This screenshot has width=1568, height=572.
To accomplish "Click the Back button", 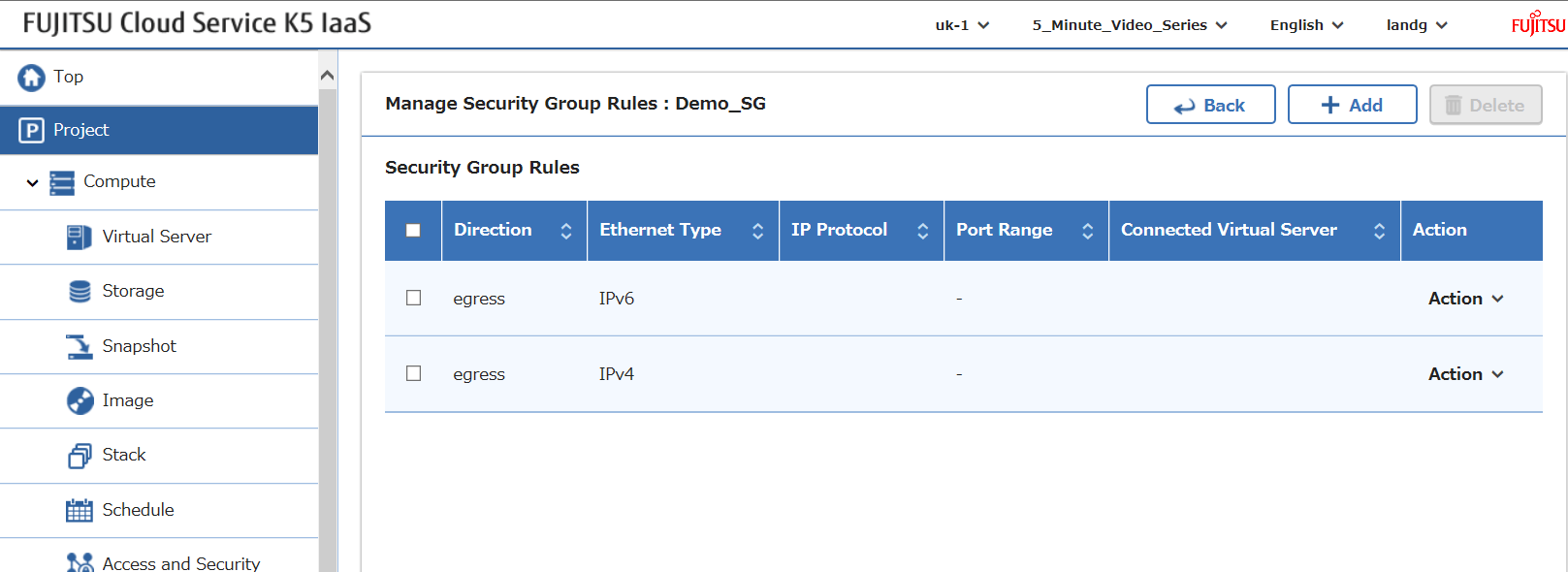I will click(1210, 105).
